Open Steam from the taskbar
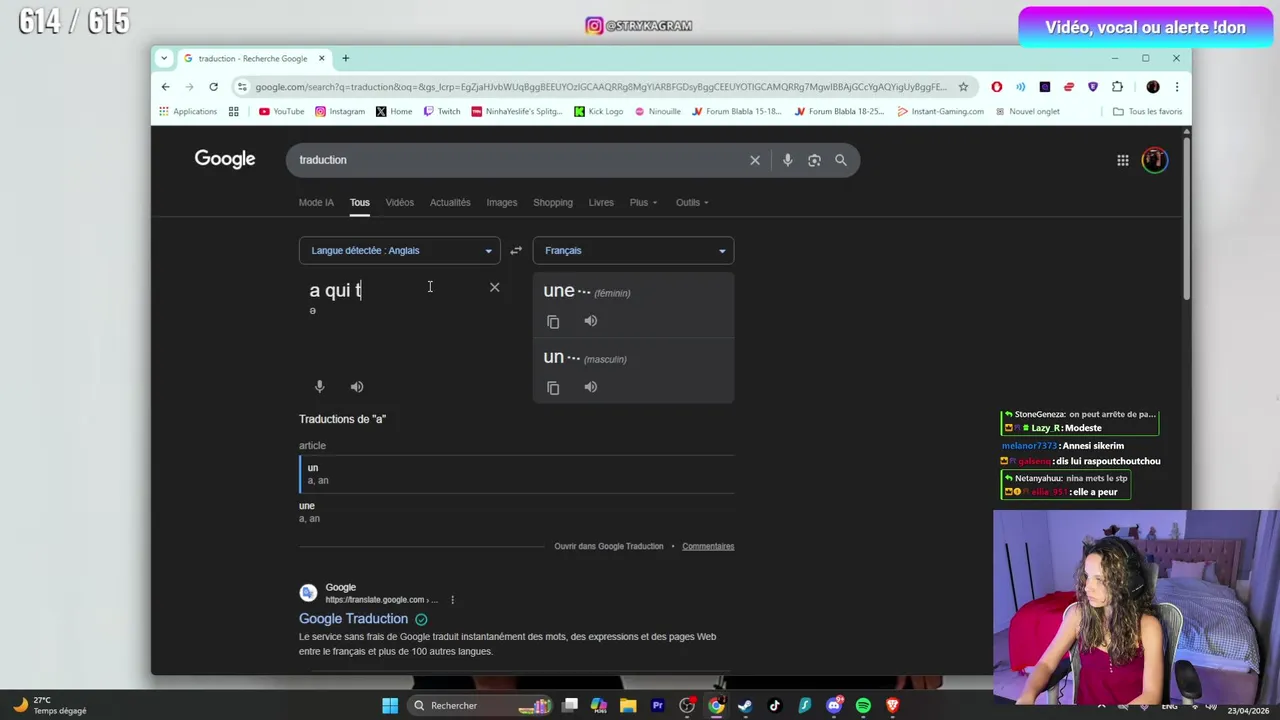 pos(745,706)
